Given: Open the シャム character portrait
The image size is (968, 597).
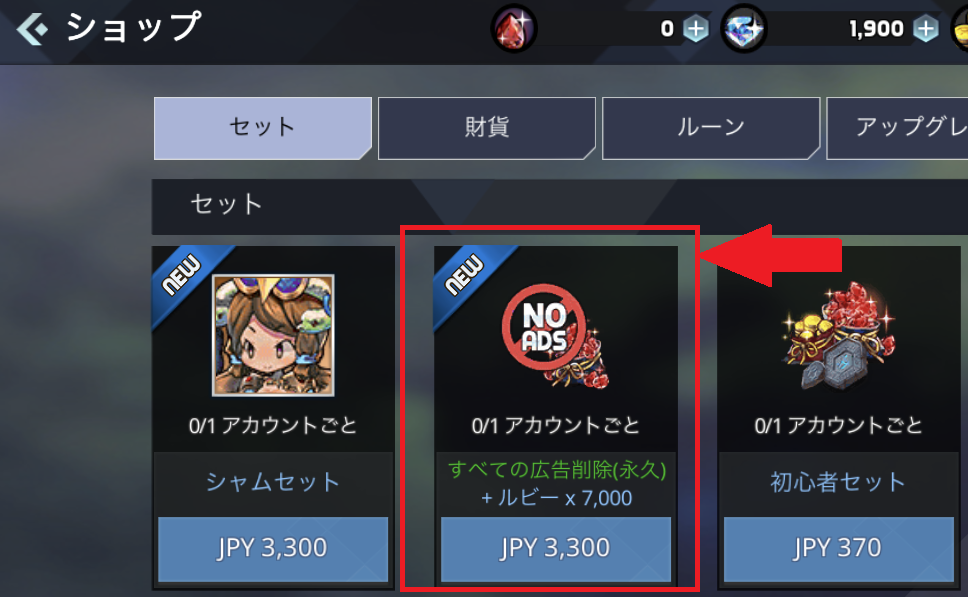Looking at the screenshot, I should 273,335.
